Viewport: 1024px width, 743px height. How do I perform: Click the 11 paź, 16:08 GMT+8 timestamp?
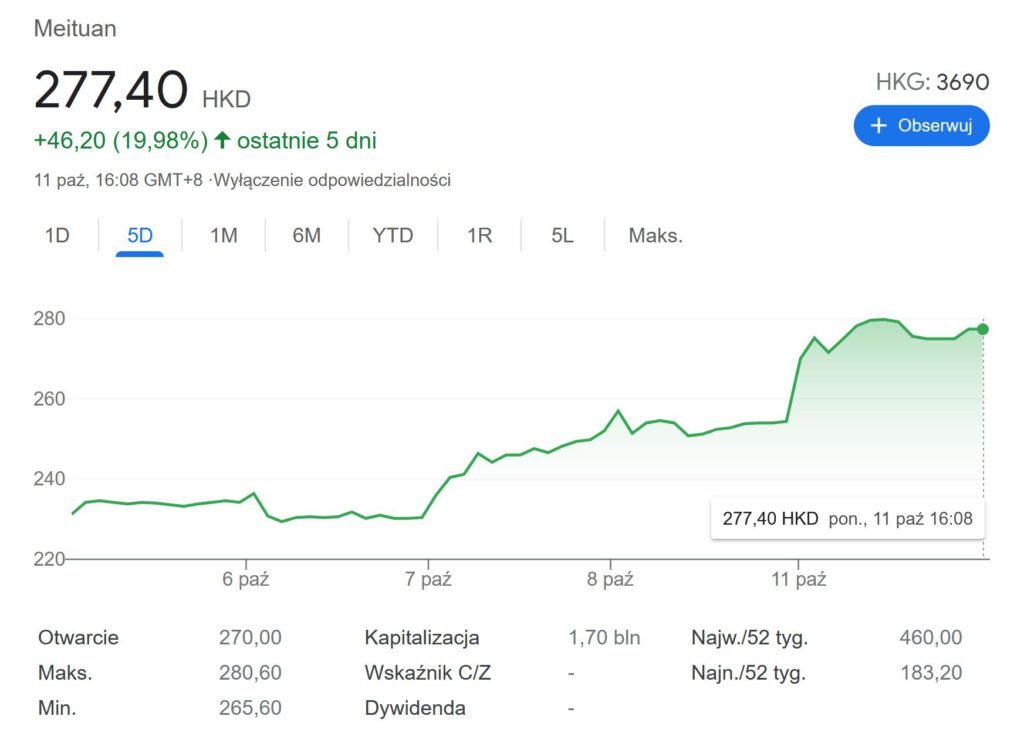(x=118, y=180)
